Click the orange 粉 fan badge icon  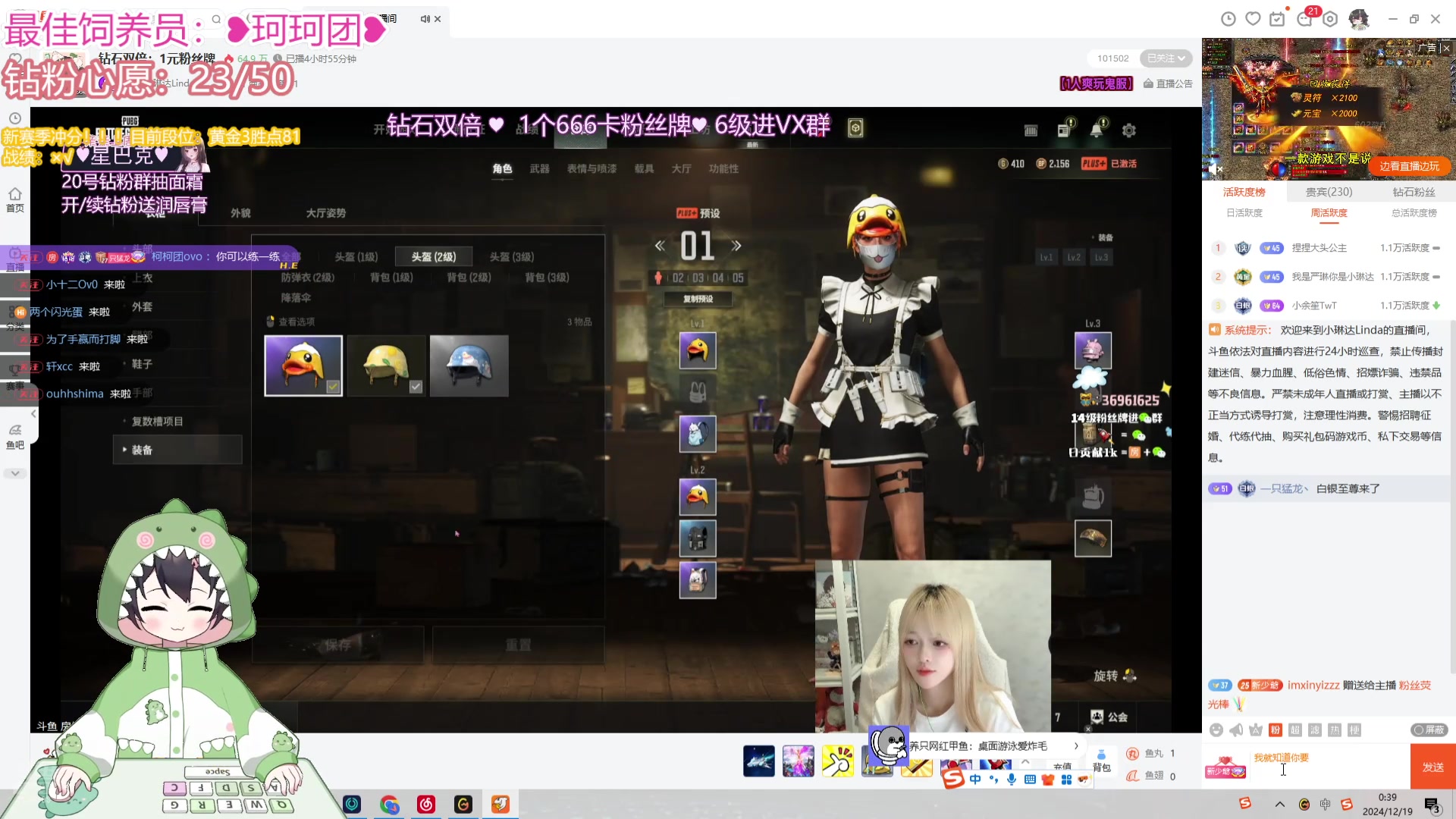(x=1276, y=730)
